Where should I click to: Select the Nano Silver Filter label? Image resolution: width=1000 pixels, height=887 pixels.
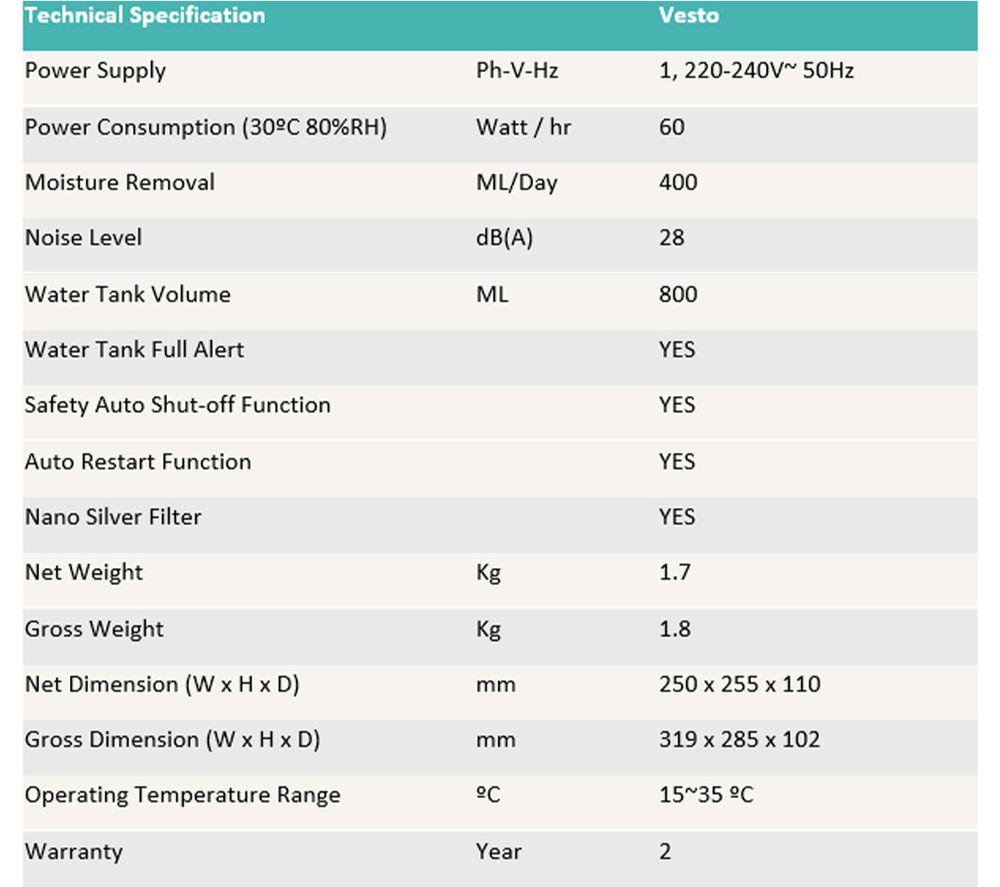click(x=113, y=517)
